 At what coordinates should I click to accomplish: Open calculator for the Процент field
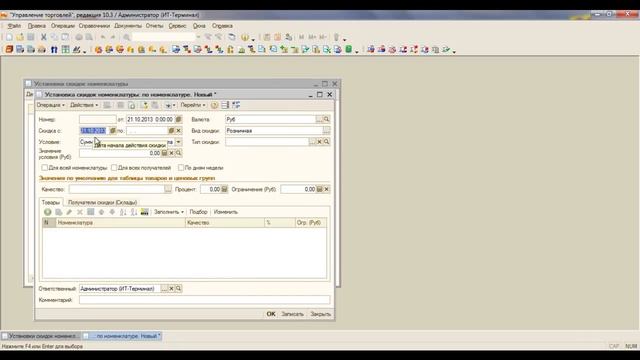[x=224, y=189]
